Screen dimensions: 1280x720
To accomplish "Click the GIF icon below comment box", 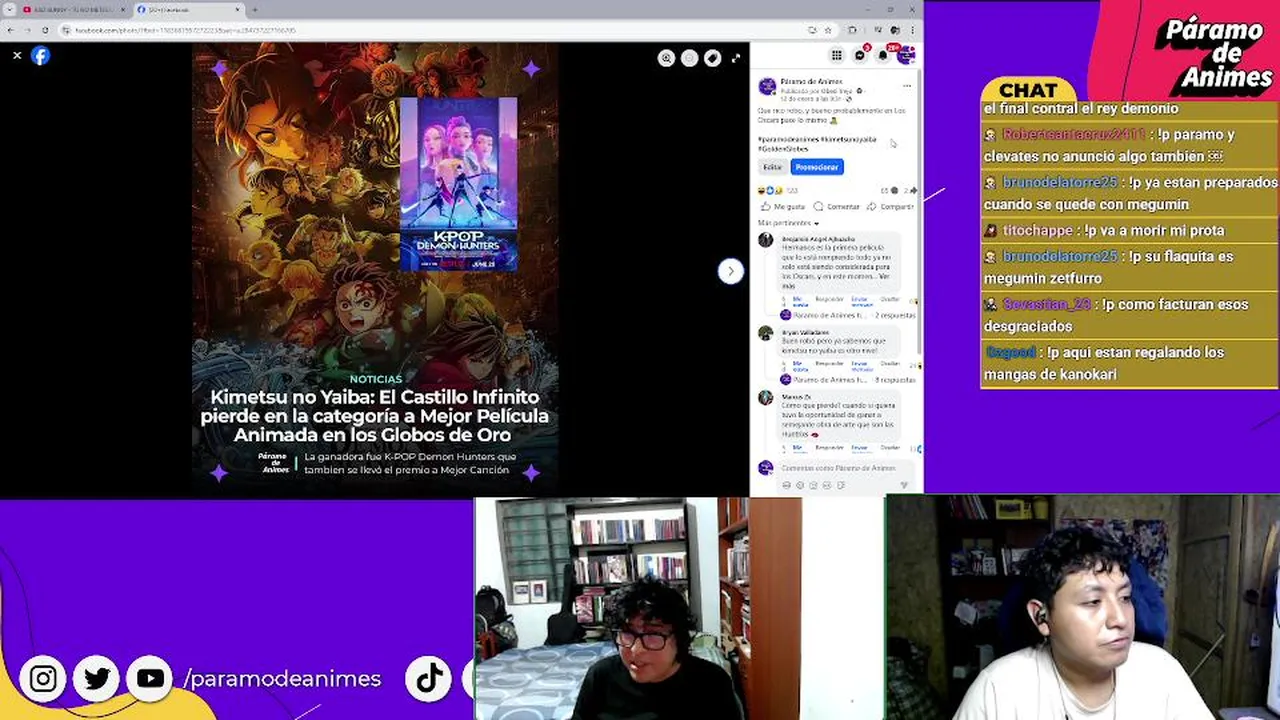I will coord(827,485).
